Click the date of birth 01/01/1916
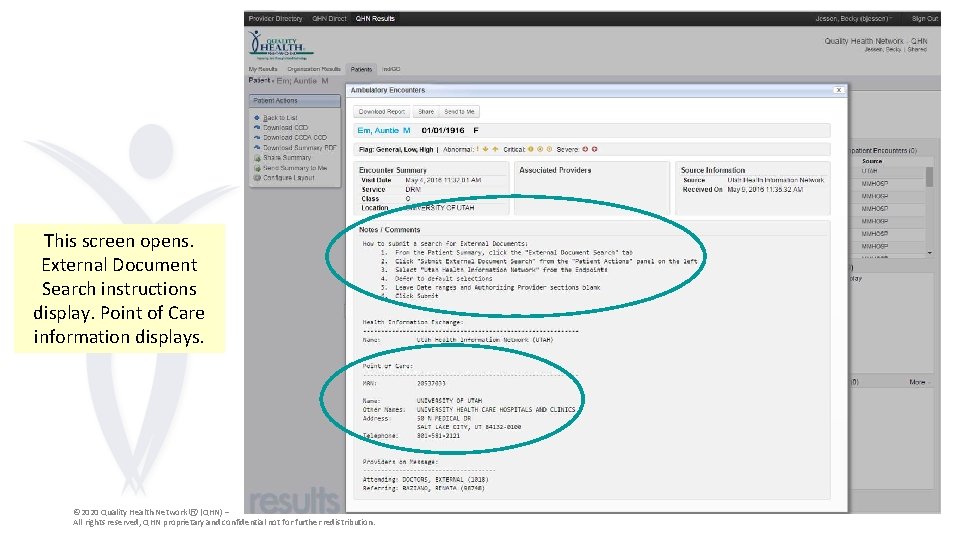Screen dimensions: 960x540 coord(443,130)
